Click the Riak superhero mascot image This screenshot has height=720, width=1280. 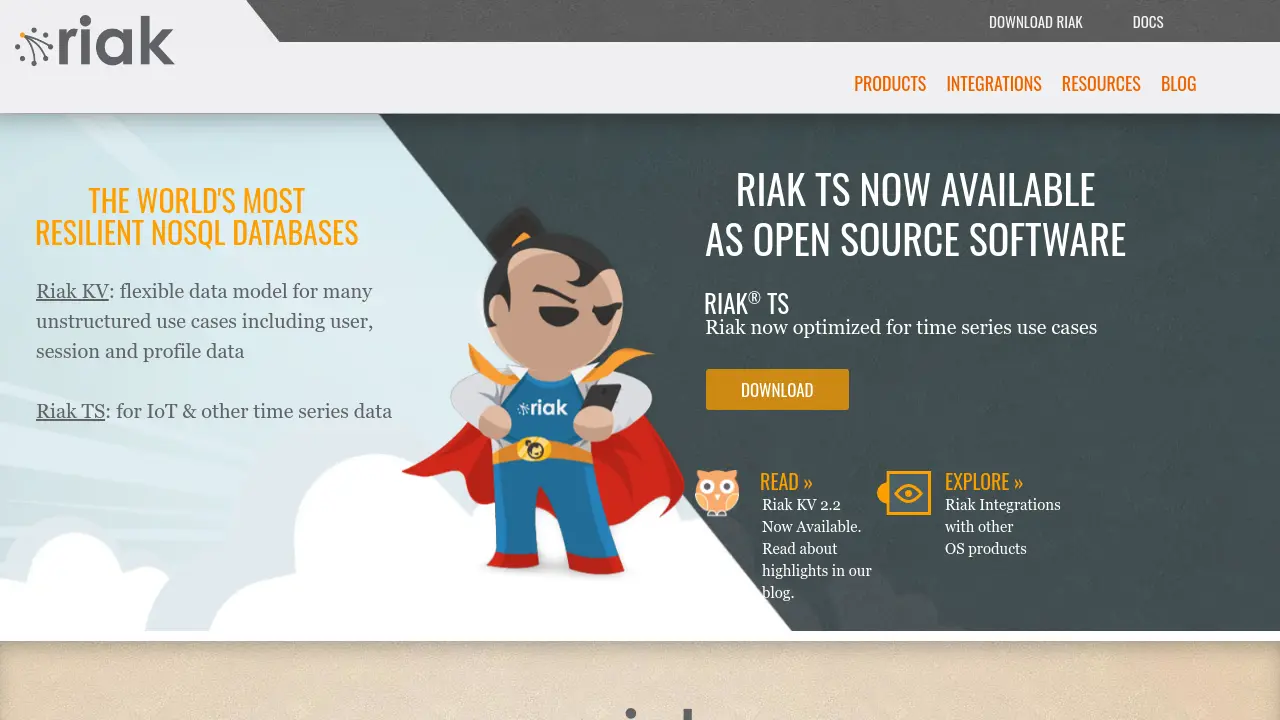coord(545,392)
